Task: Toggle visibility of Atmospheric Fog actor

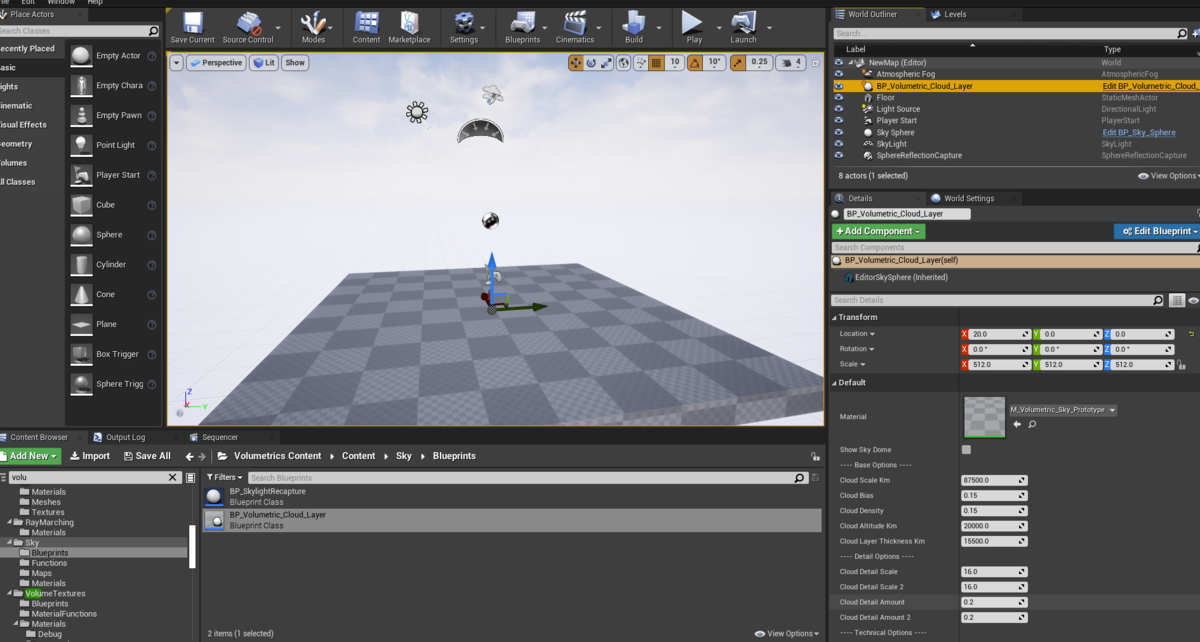Action: point(839,74)
